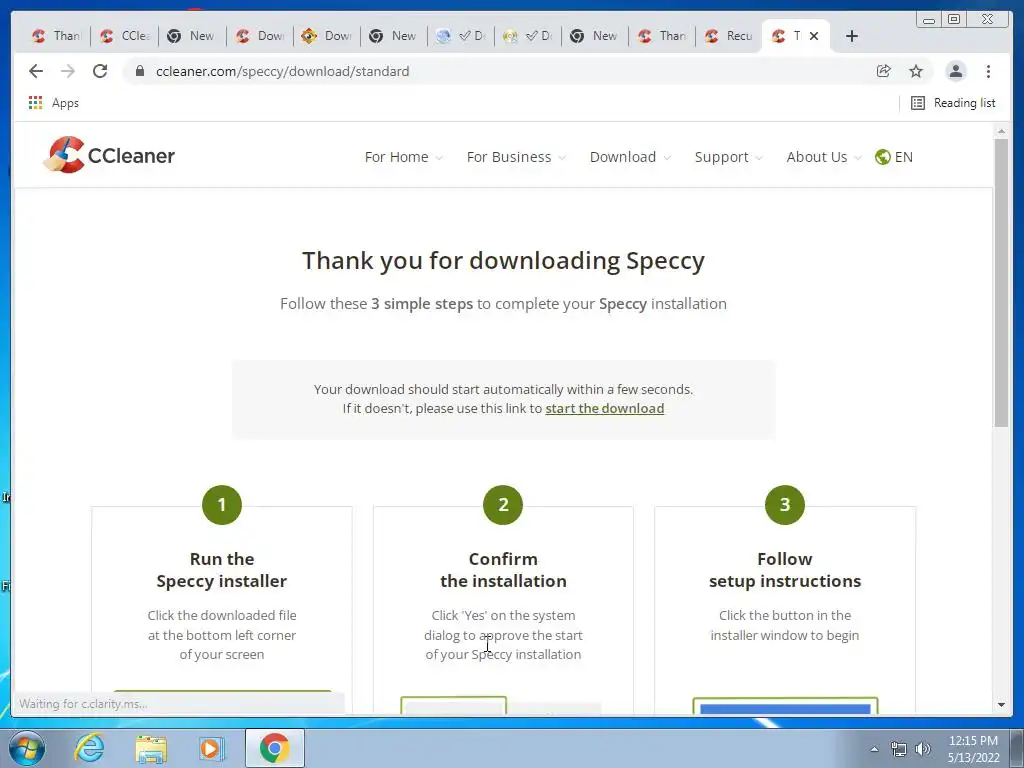Click page scrollbar down arrow
The width and height of the screenshot is (1024, 768).
coord(1001,705)
